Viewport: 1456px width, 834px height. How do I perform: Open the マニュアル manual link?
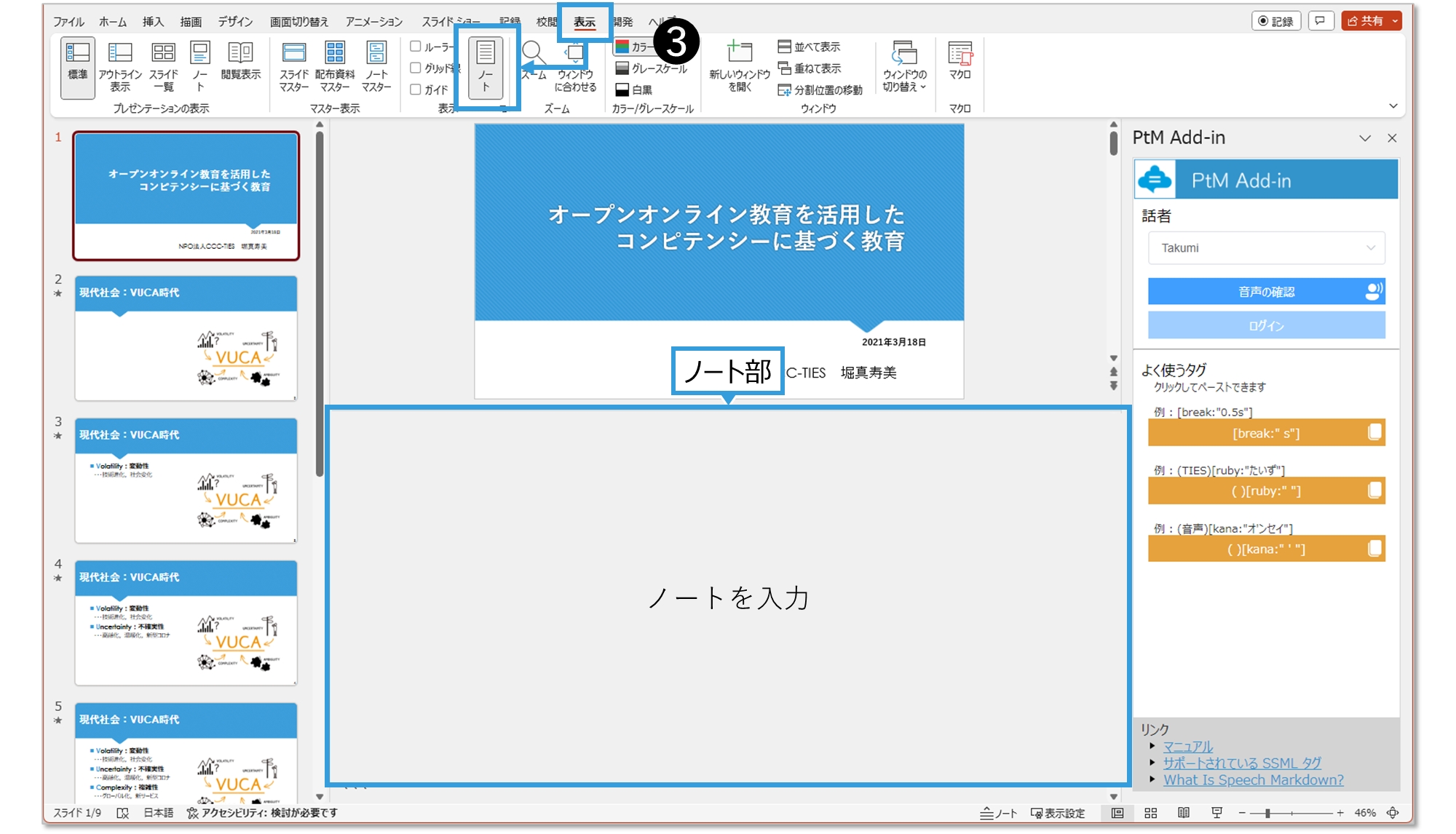(x=1187, y=747)
